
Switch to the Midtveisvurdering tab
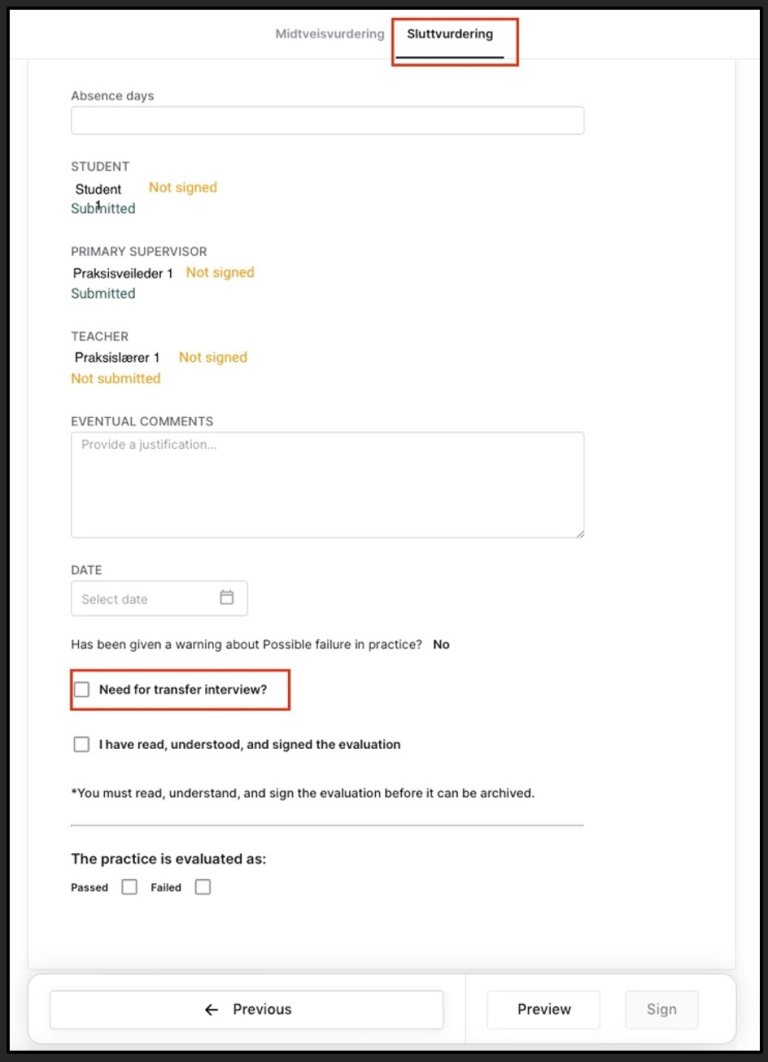(x=330, y=34)
